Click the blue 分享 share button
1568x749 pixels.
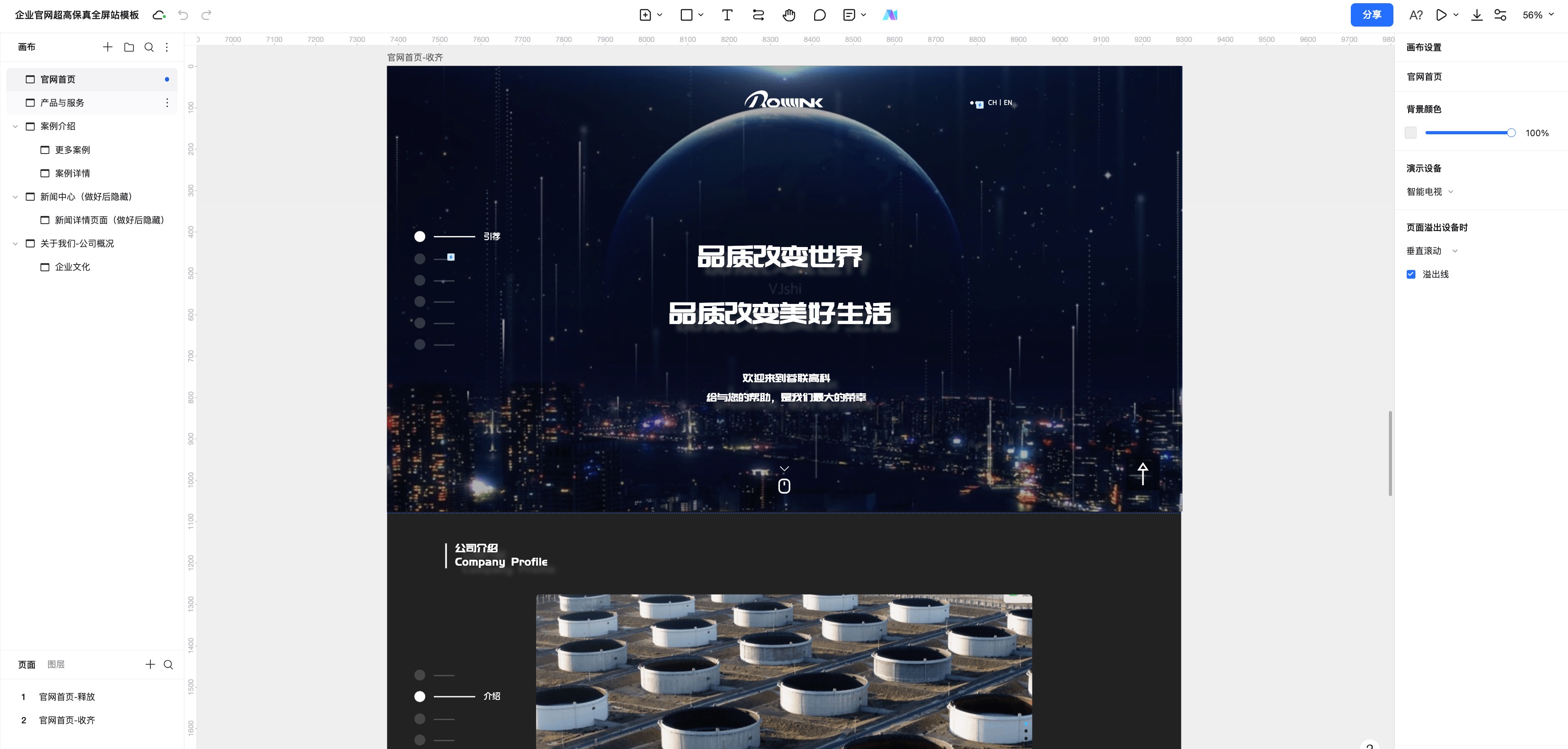point(1371,15)
